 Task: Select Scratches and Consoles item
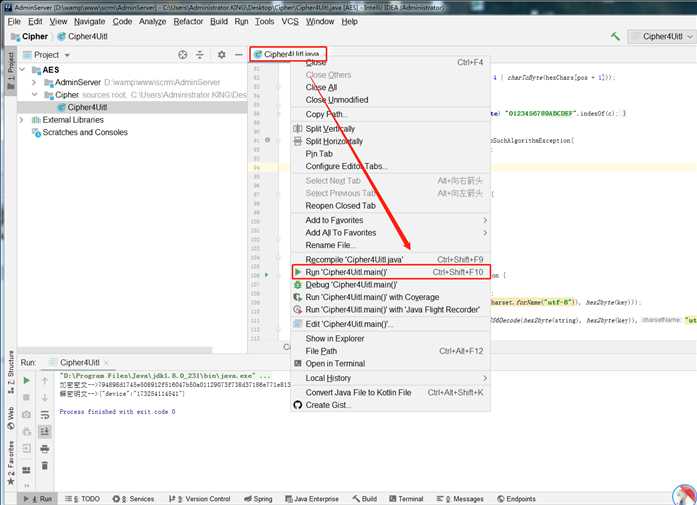pos(80,132)
